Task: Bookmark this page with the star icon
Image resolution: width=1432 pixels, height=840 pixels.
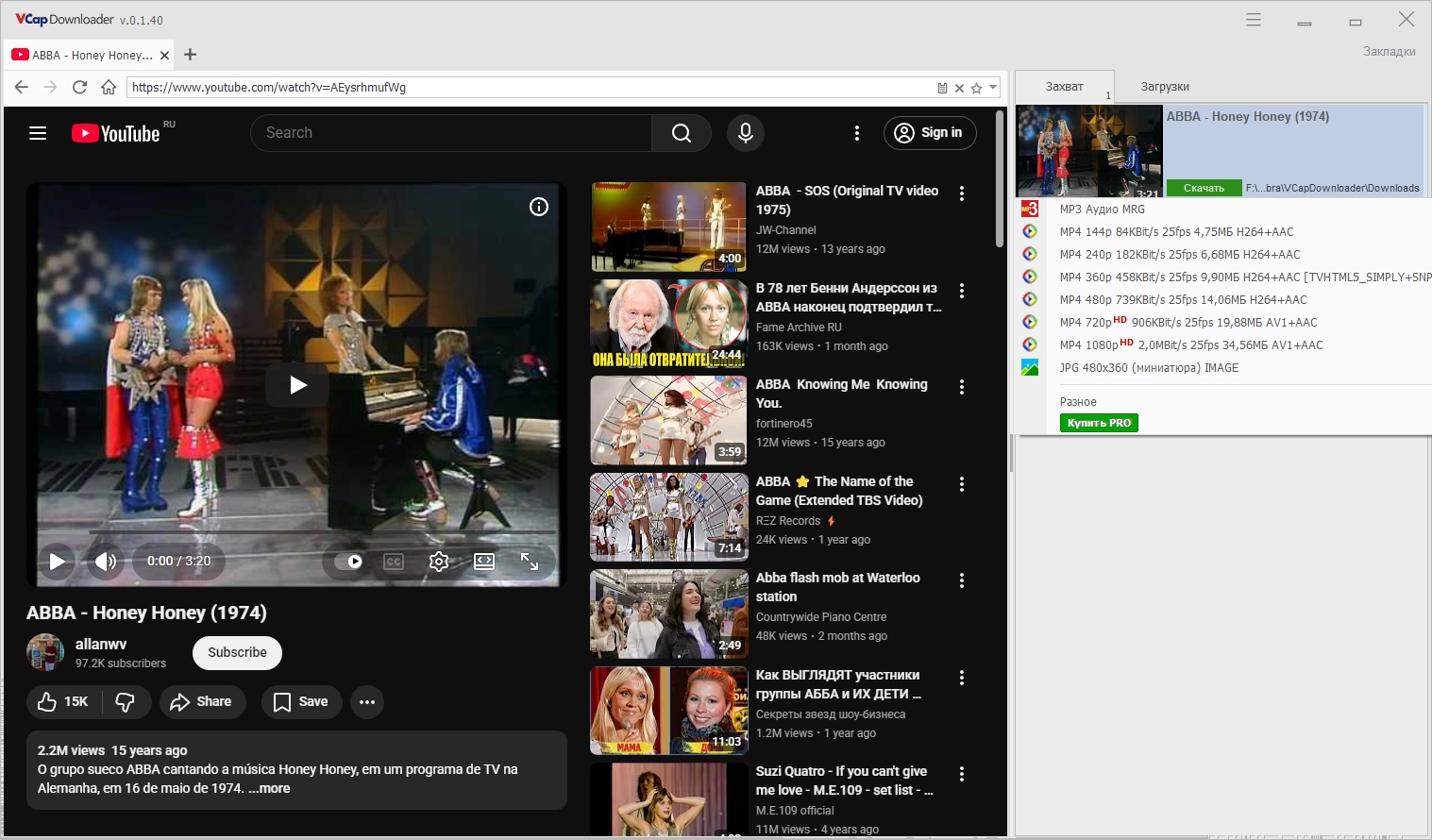Action: coord(976,88)
